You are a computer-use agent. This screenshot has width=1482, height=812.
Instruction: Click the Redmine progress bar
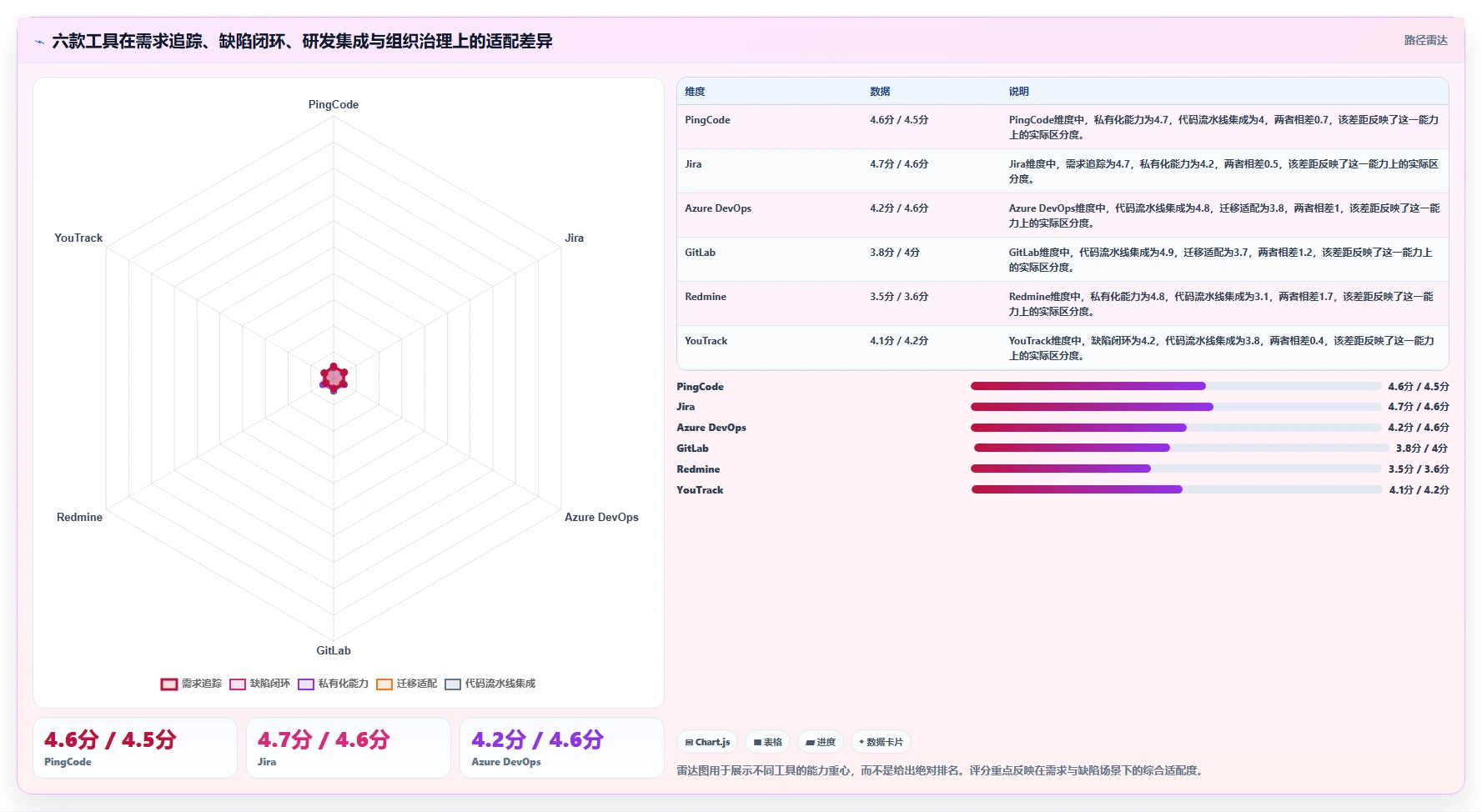pyautogui.click(x=1176, y=469)
